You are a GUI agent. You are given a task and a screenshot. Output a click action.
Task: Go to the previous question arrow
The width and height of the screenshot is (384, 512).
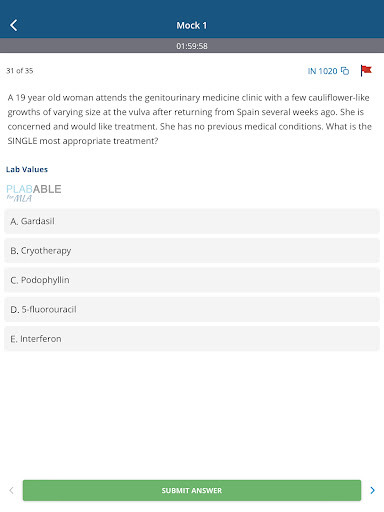[11, 490]
